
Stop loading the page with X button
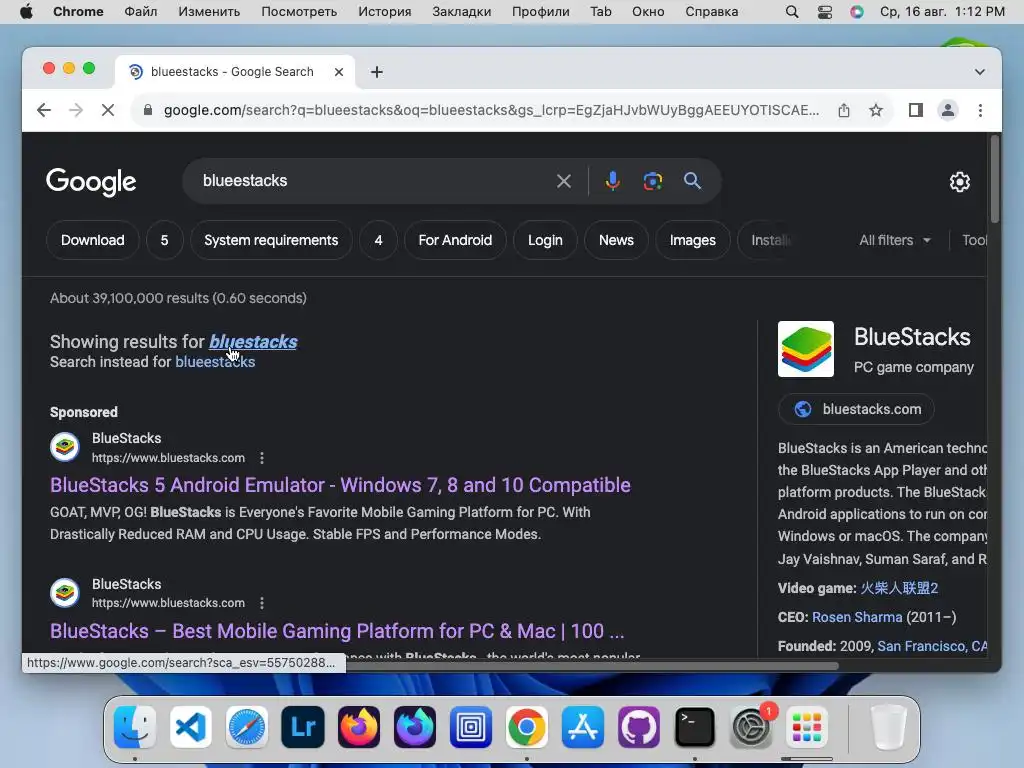108,110
